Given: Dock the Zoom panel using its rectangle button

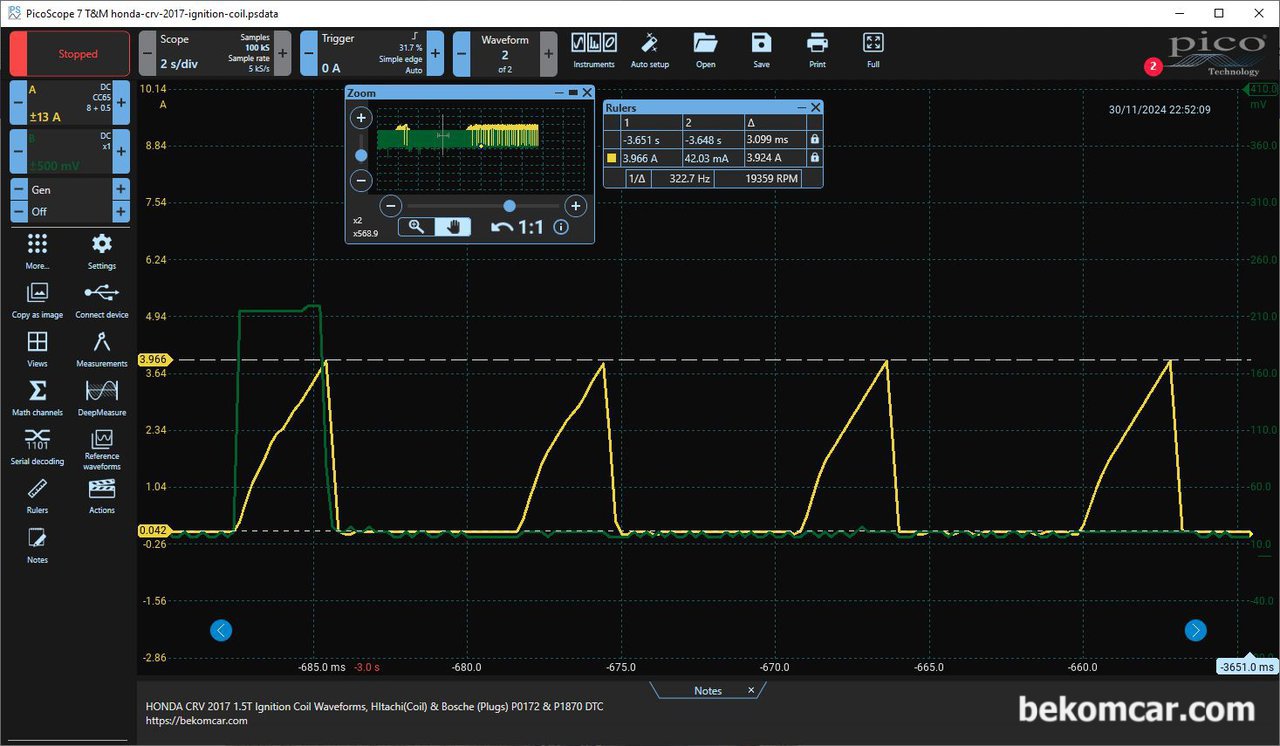Looking at the screenshot, I should coord(573,92).
